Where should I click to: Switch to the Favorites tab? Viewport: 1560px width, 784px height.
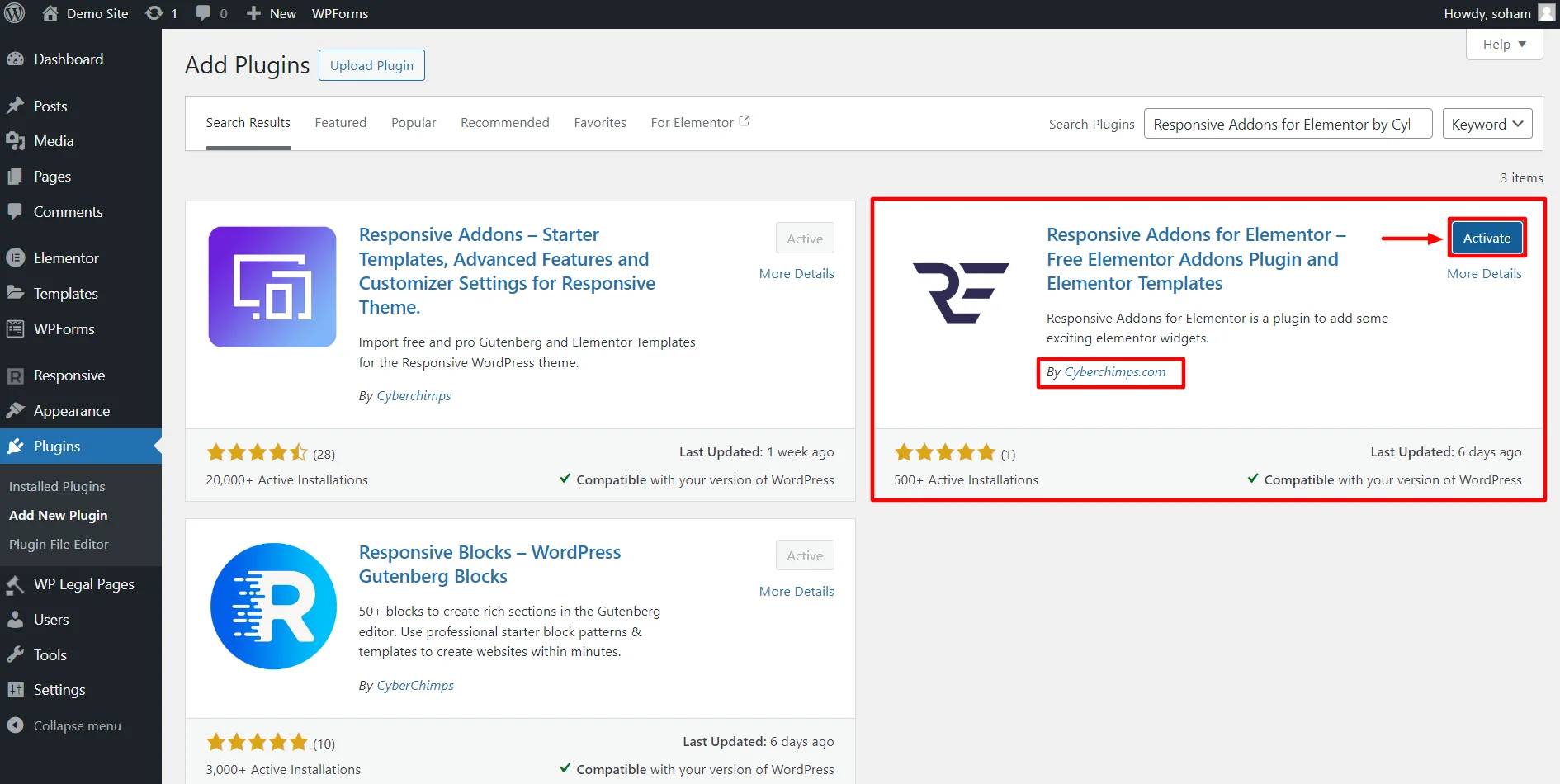[x=600, y=123]
